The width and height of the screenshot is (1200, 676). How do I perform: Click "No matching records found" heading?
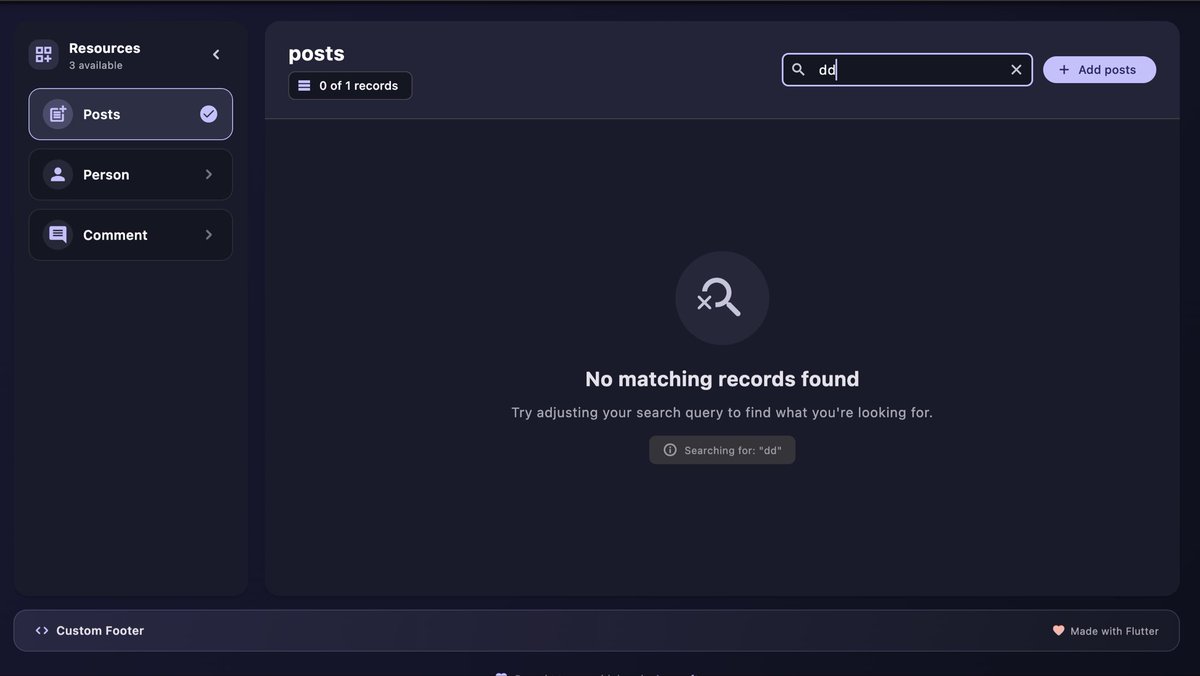tap(722, 379)
